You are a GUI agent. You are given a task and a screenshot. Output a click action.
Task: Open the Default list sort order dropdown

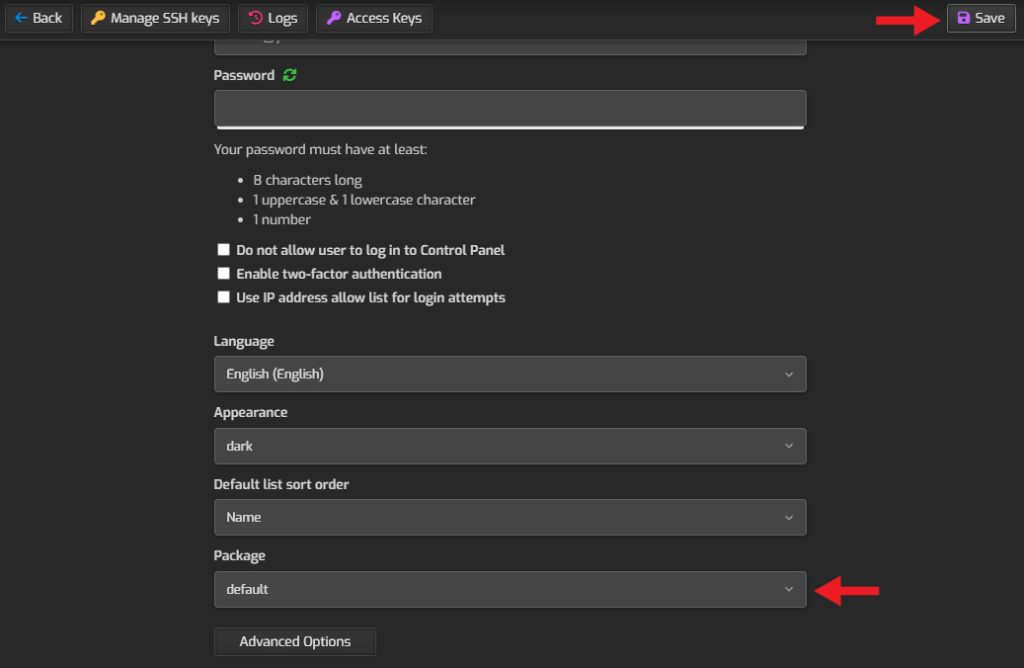(510, 517)
